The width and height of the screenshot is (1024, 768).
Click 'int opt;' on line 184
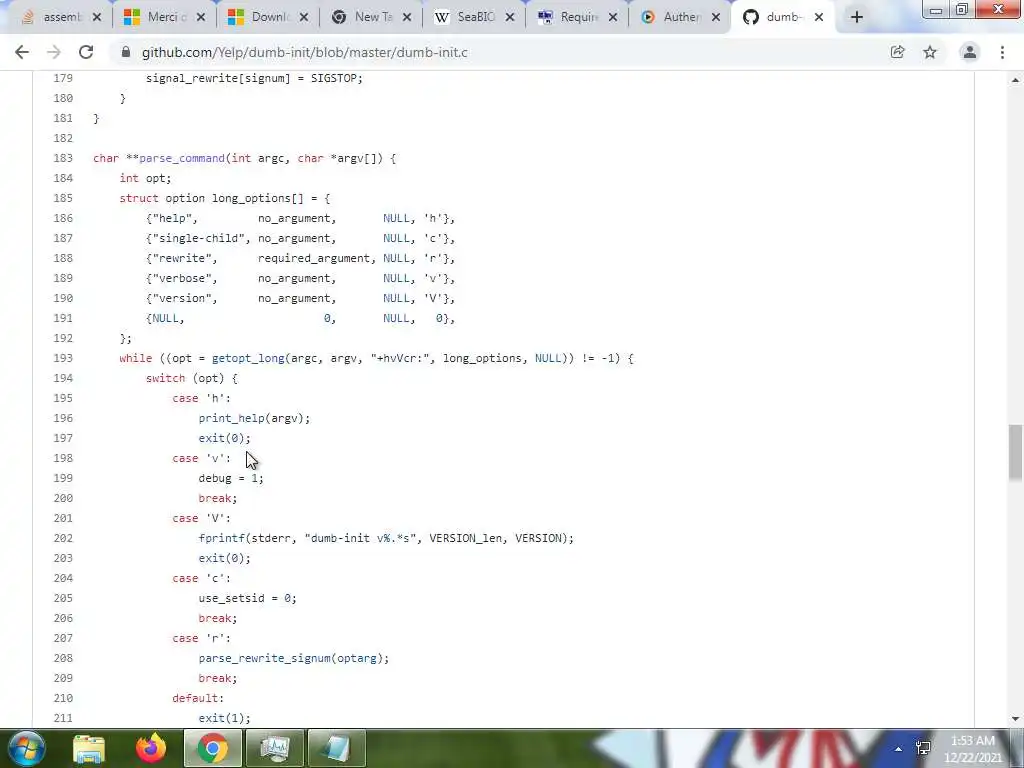click(145, 178)
